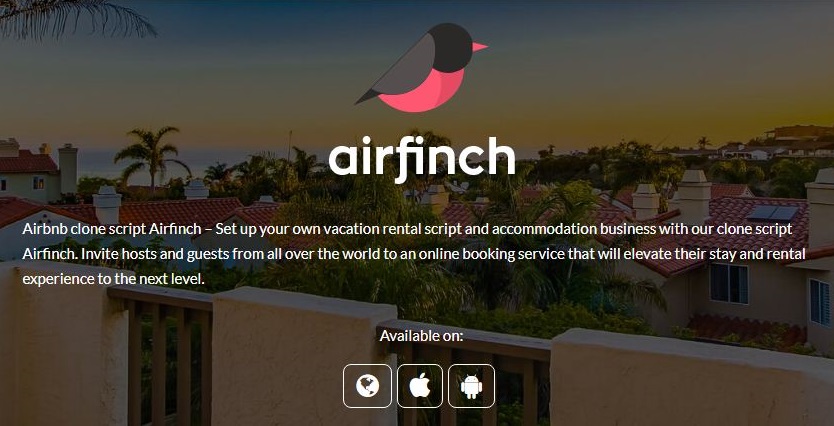Click the wooden balcony railing at left
This screenshot has height=426, width=834.
160,356
